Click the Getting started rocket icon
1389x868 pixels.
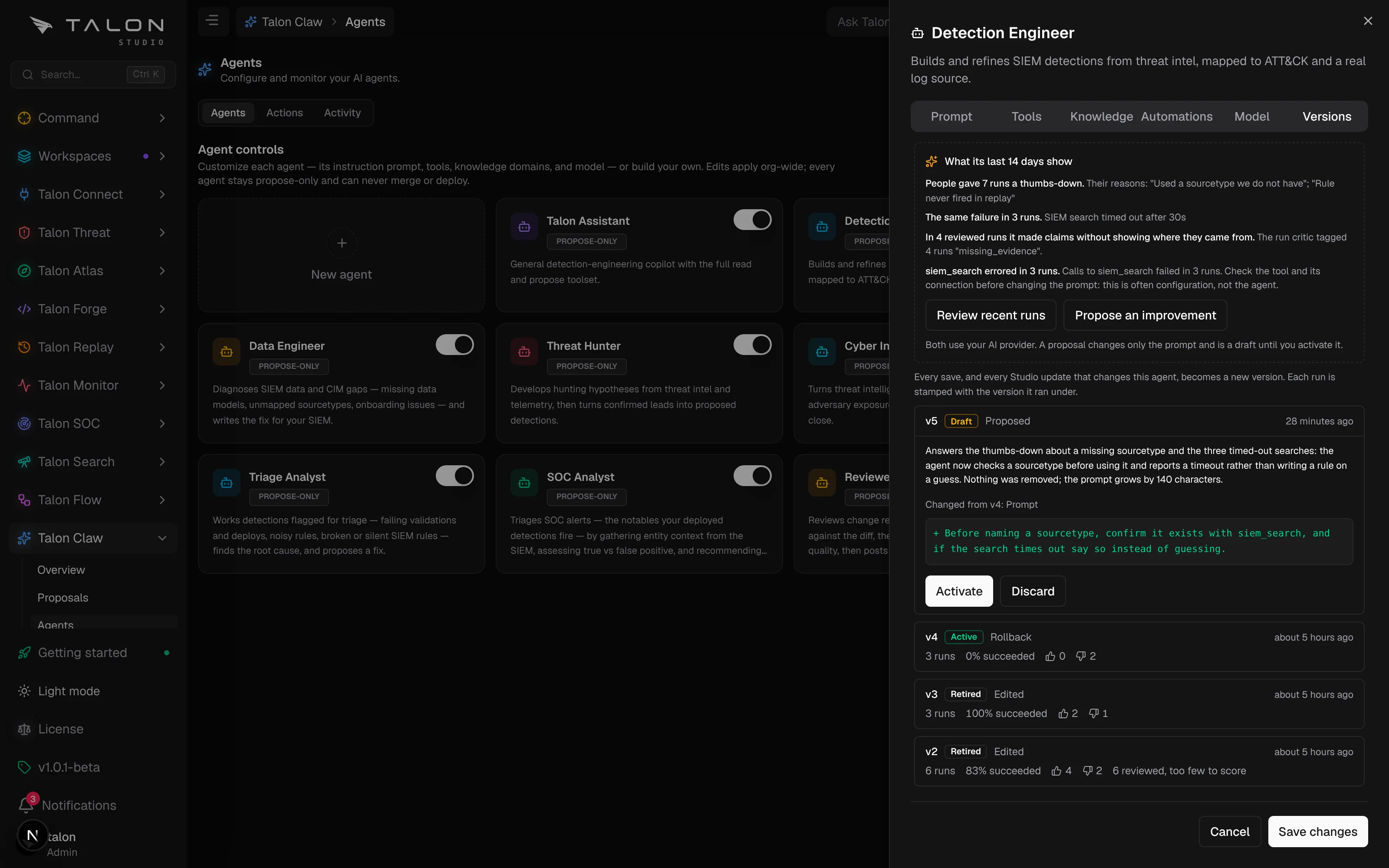pyautogui.click(x=24, y=653)
